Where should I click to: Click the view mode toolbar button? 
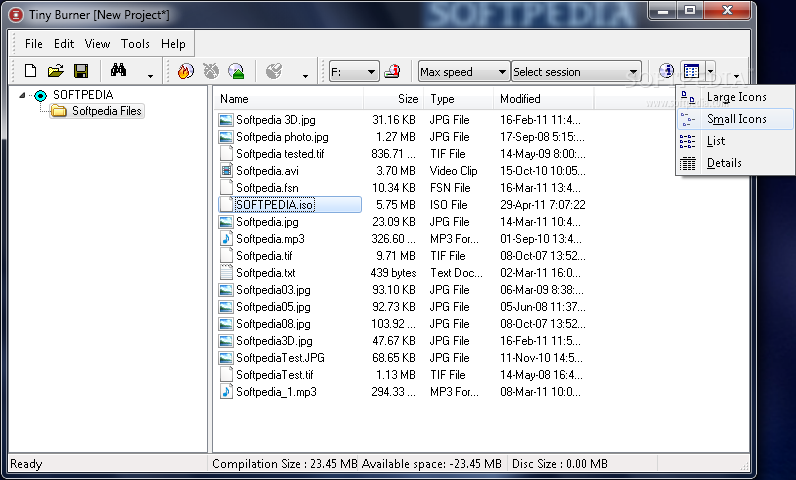(x=691, y=71)
